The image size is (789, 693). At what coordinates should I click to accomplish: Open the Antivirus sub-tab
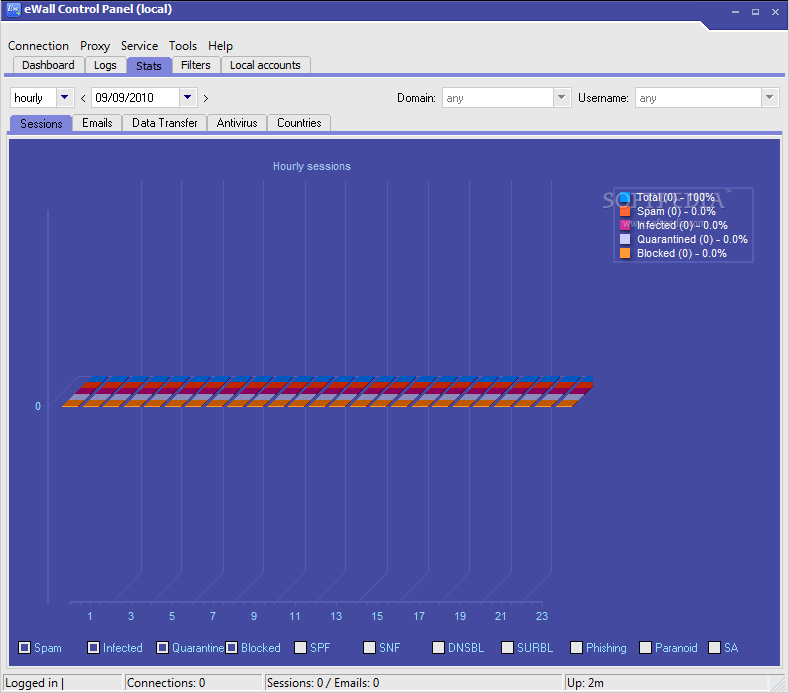pos(236,123)
